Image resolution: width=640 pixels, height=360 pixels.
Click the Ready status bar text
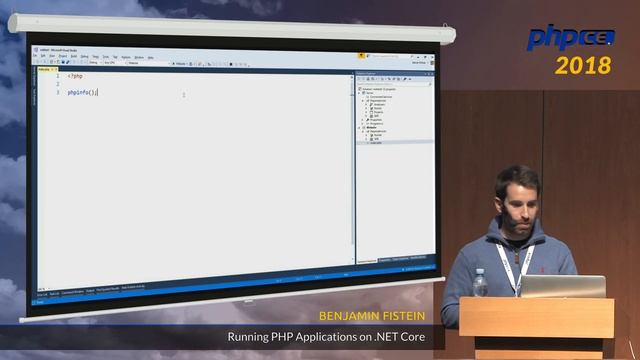click(x=40, y=302)
